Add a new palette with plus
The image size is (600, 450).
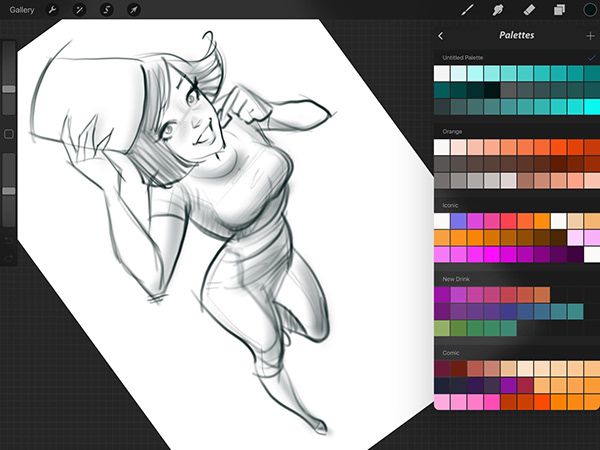click(x=589, y=36)
